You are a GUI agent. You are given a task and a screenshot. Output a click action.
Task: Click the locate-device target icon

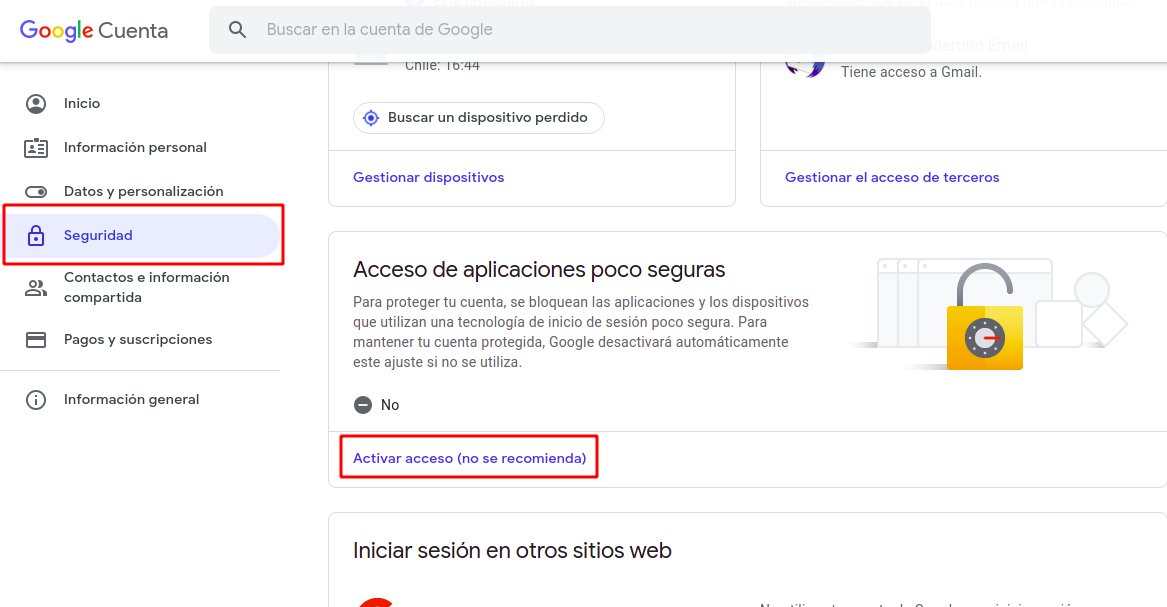click(371, 118)
